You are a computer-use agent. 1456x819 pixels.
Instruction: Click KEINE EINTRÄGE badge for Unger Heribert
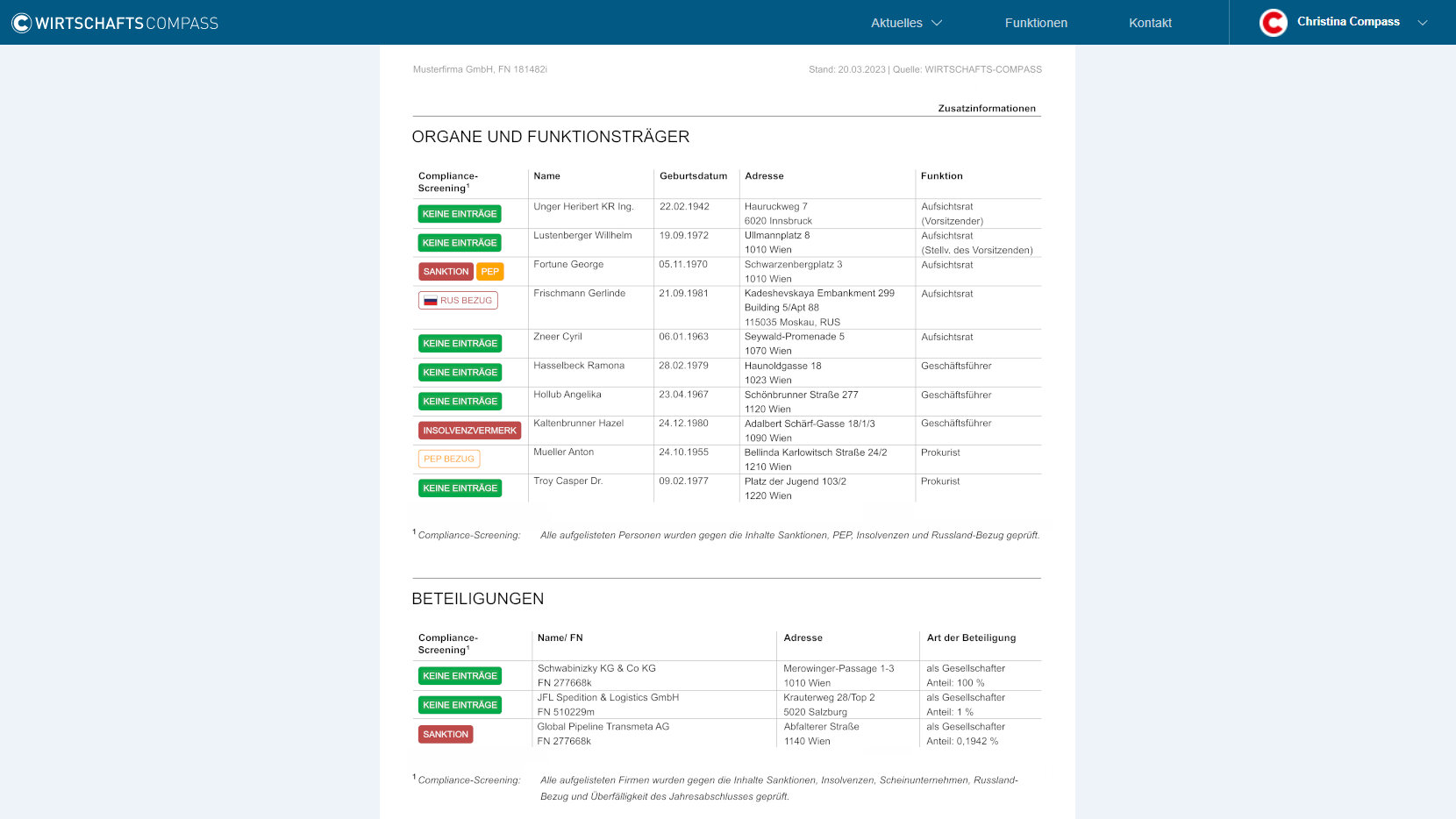coord(460,214)
